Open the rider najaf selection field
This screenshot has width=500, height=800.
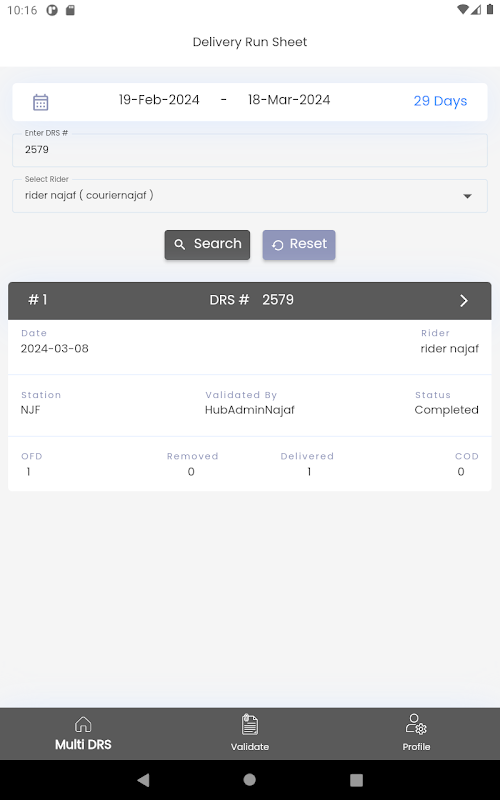pos(249,196)
